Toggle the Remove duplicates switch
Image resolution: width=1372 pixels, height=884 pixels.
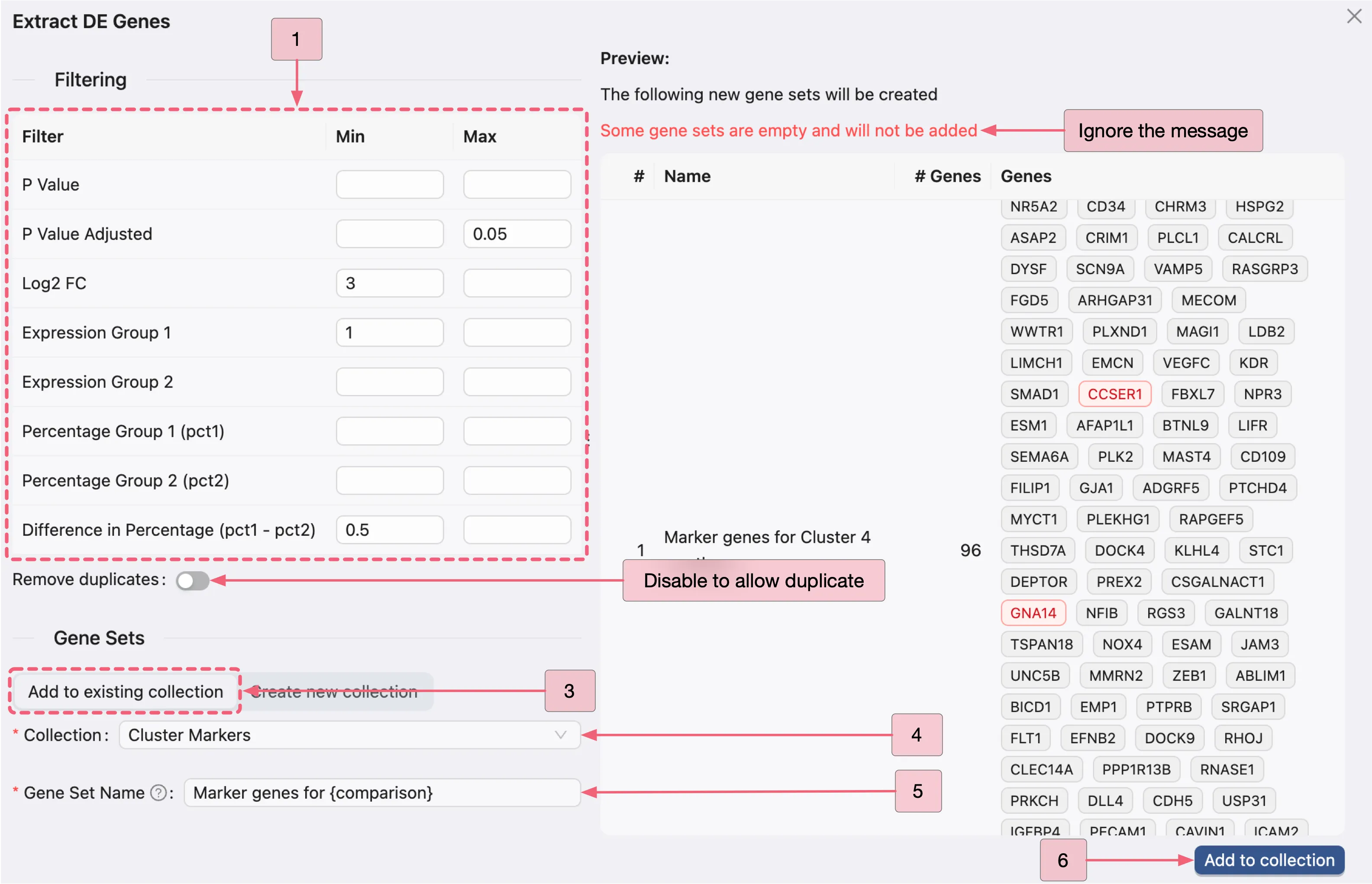pos(193,581)
